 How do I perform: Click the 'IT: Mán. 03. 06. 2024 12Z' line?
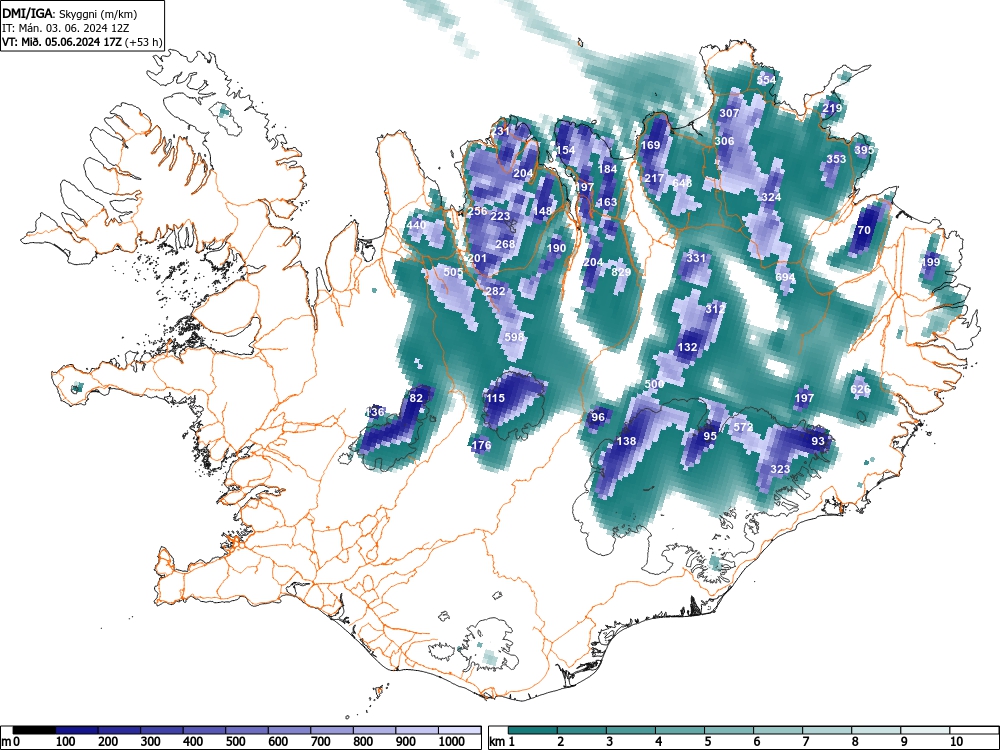(x=66, y=28)
